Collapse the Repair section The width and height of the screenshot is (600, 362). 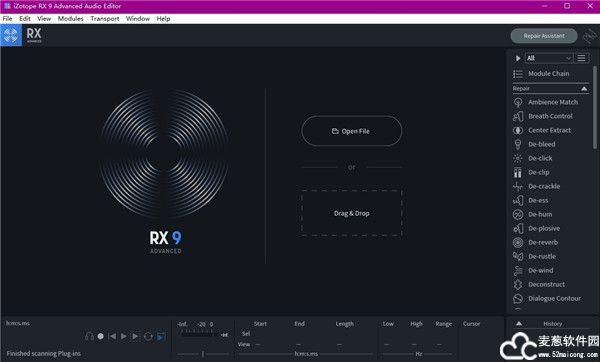point(584,88)
